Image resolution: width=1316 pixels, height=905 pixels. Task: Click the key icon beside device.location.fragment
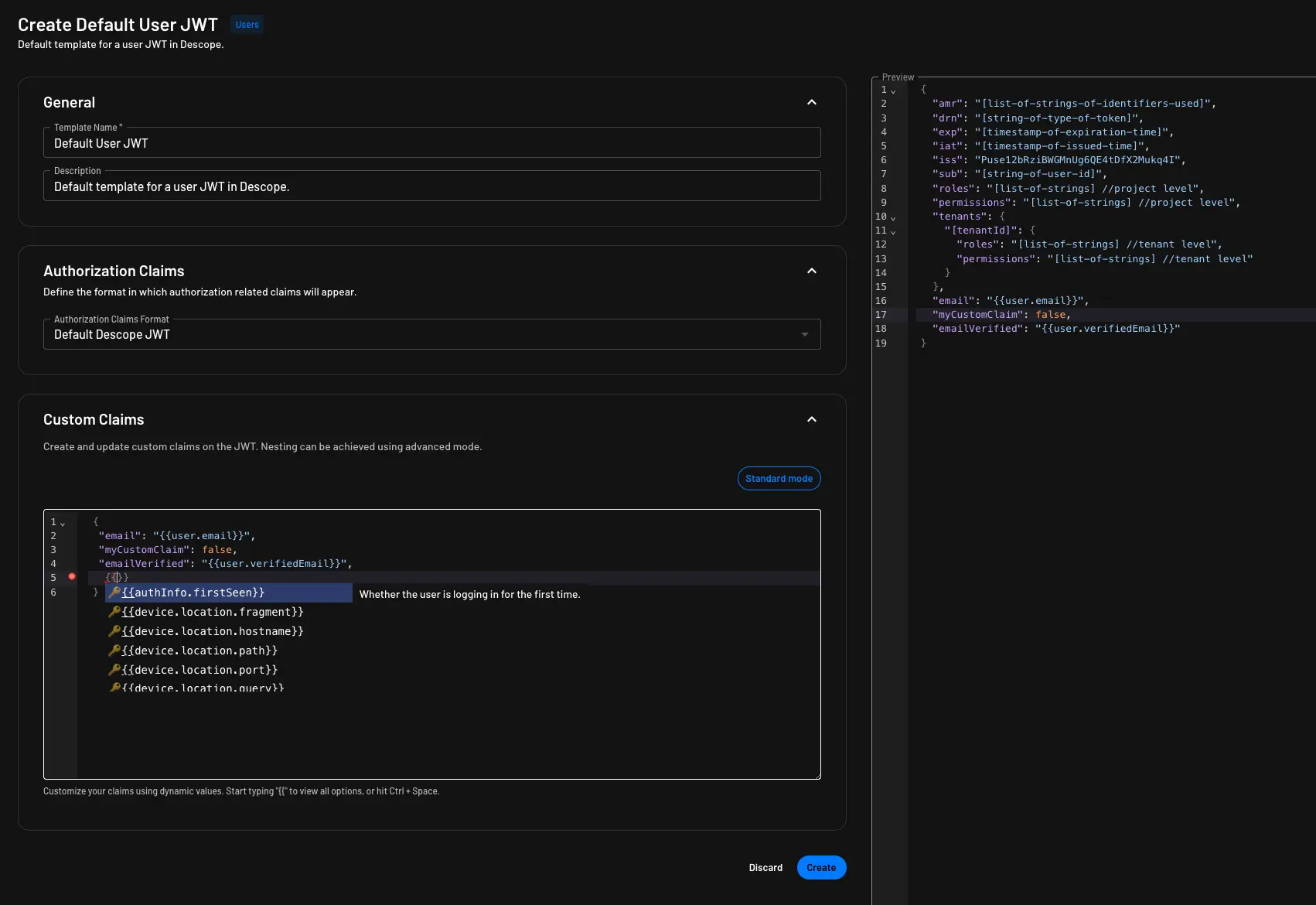(114, 612)
